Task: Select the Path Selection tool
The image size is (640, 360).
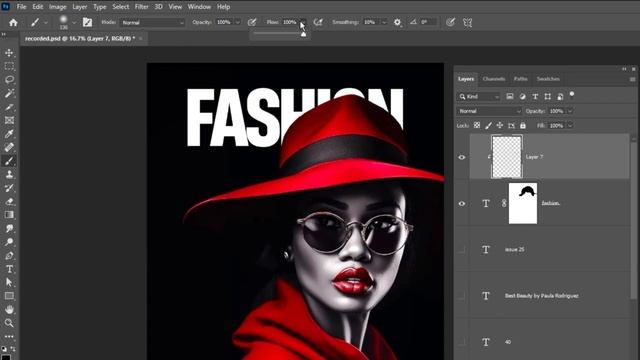Action: [x=9, y=282]
